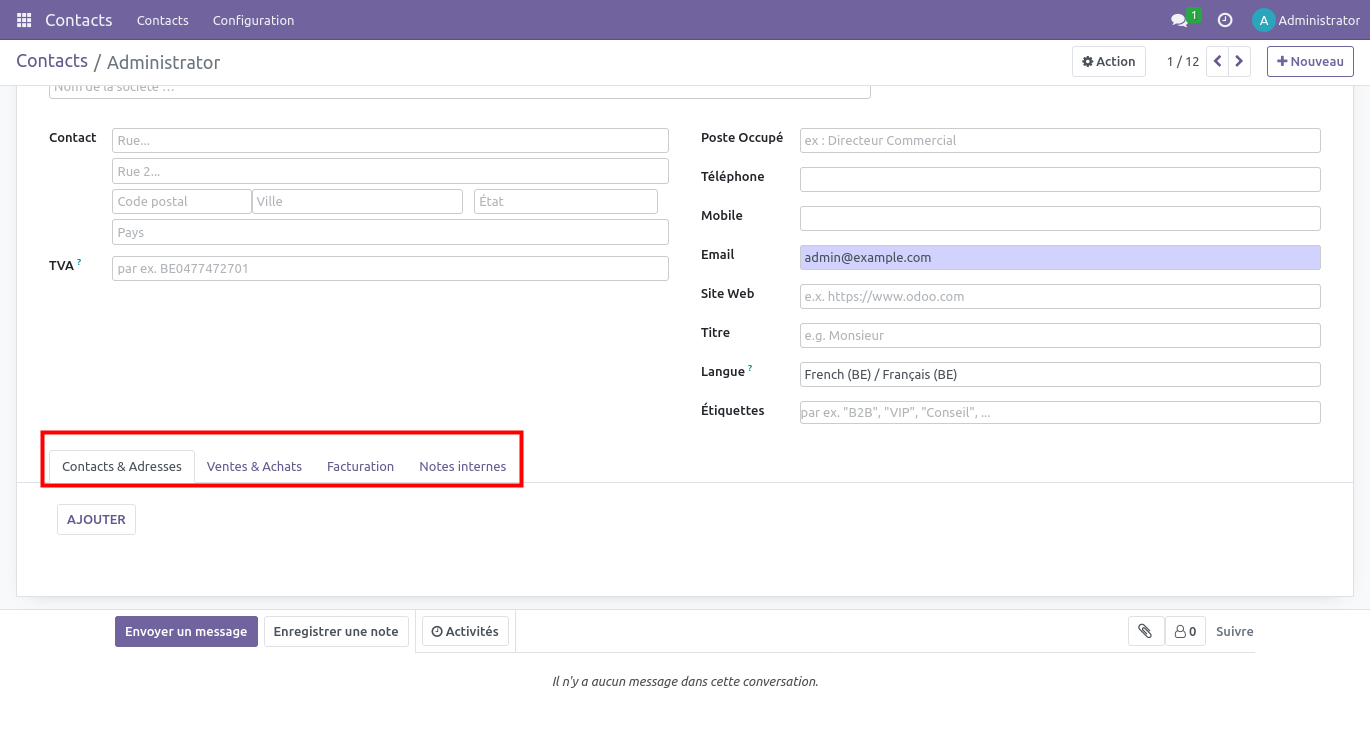
Task: Open Contacts menu in navbar
Action: pyautogui.click(x=163, y=20)
